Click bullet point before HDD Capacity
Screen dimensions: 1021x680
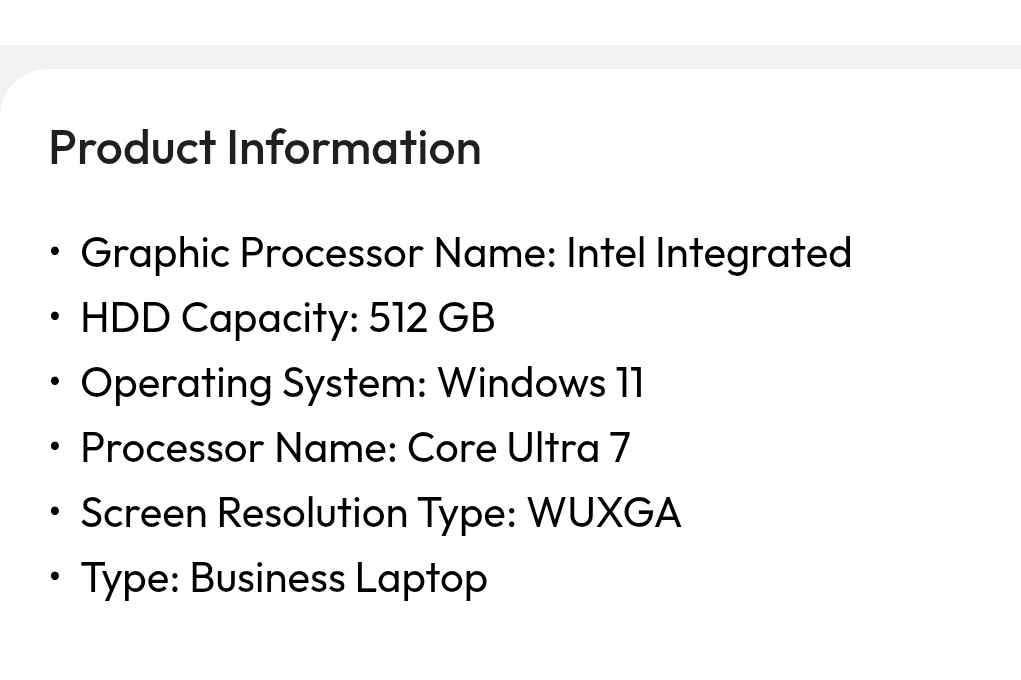tap(55, 317)
